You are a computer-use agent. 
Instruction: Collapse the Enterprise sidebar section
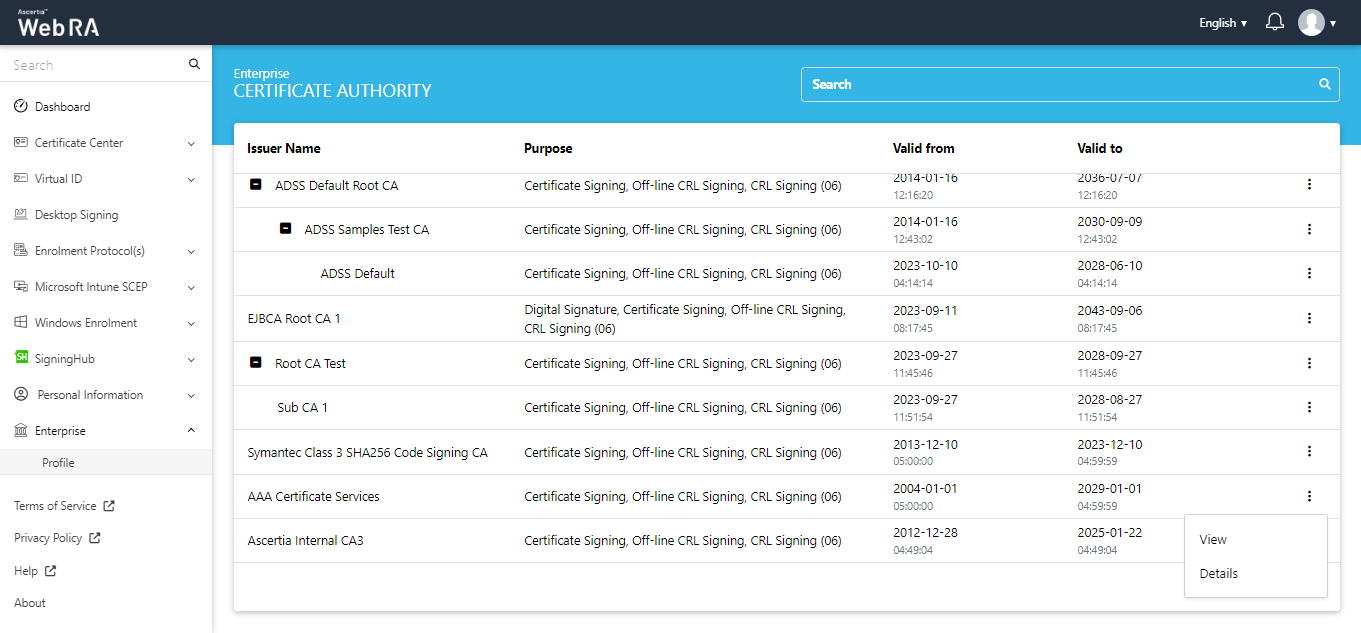pos(191,431)
